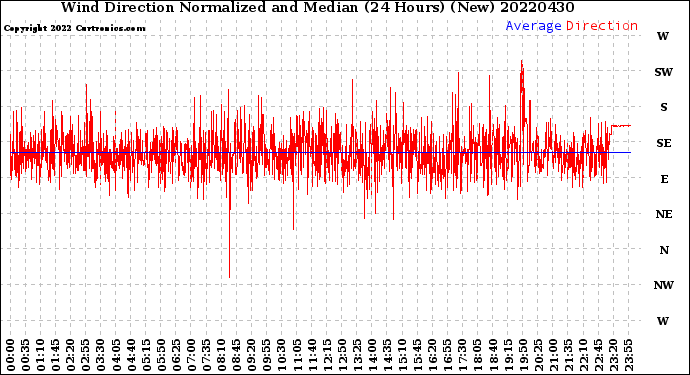Click the 16:55 time axis label
This screenshot has height=375, width=690.
447,355
